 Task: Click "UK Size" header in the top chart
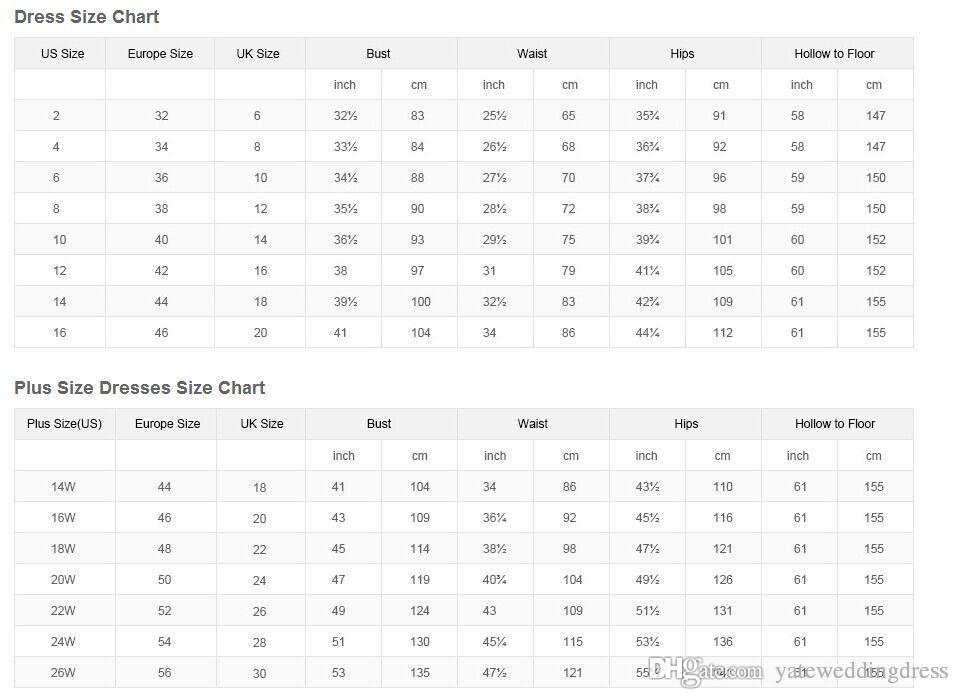point(258,54)
